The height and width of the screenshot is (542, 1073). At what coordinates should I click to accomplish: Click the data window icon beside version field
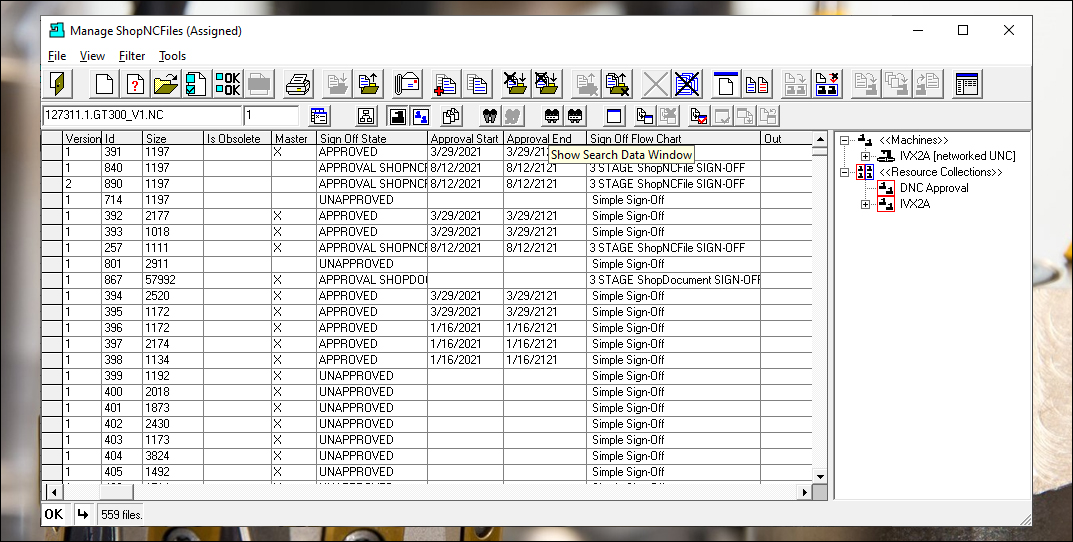pos(319,116)
